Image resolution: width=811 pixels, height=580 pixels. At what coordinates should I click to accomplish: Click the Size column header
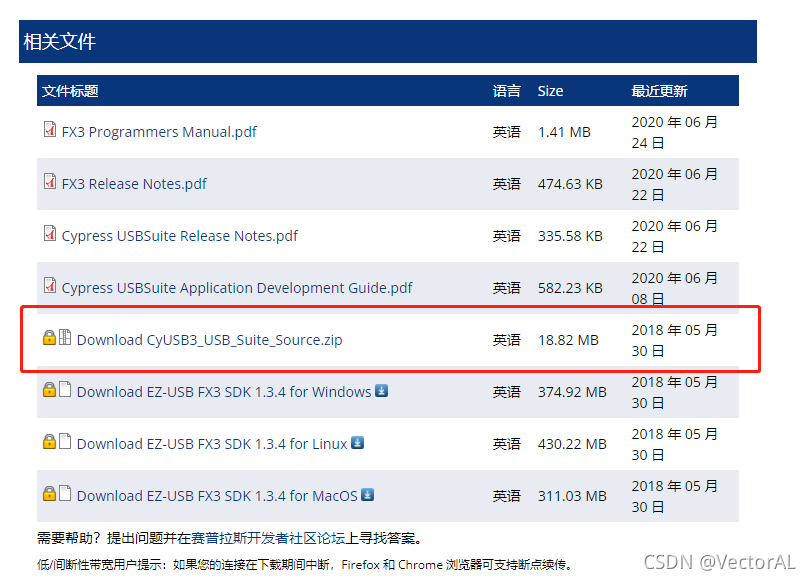tap(550, 91)
